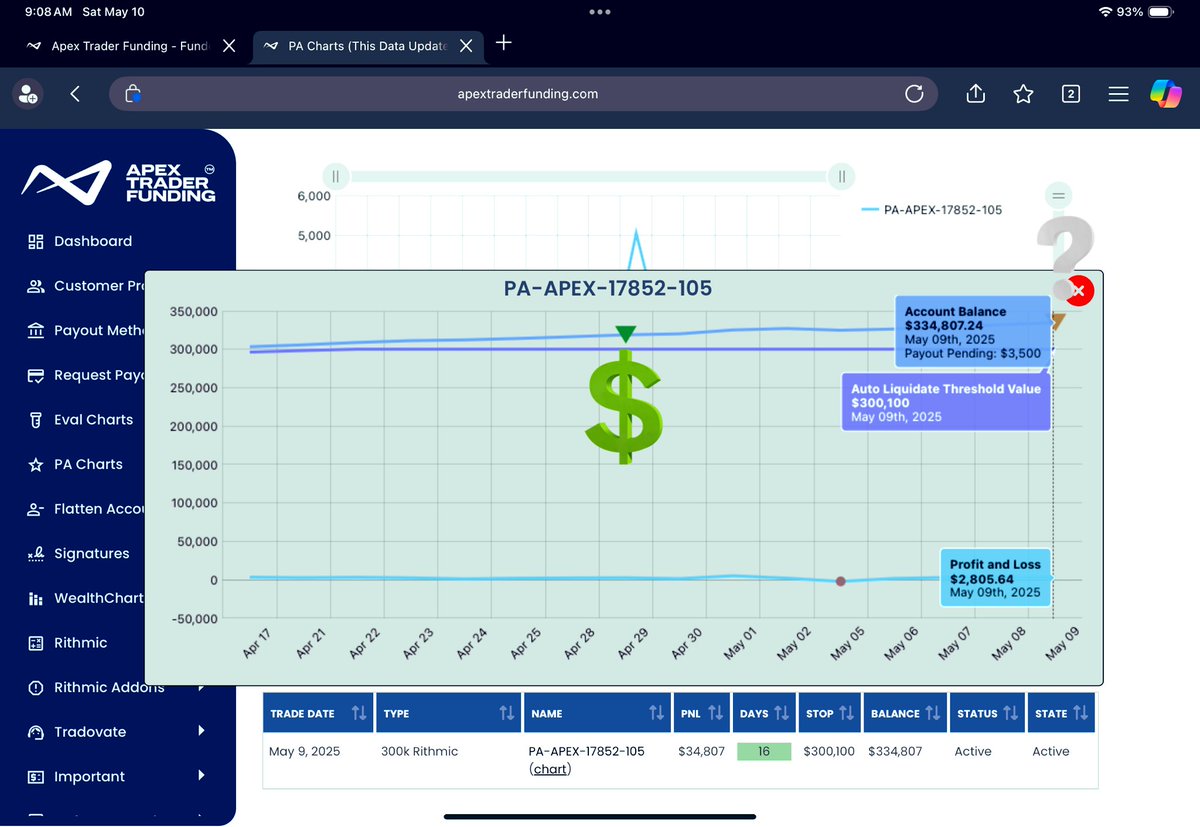The height and width of the screenshot is (827, 1200).
Task: Go back with browser back arrow
Action: click(75, 94)
